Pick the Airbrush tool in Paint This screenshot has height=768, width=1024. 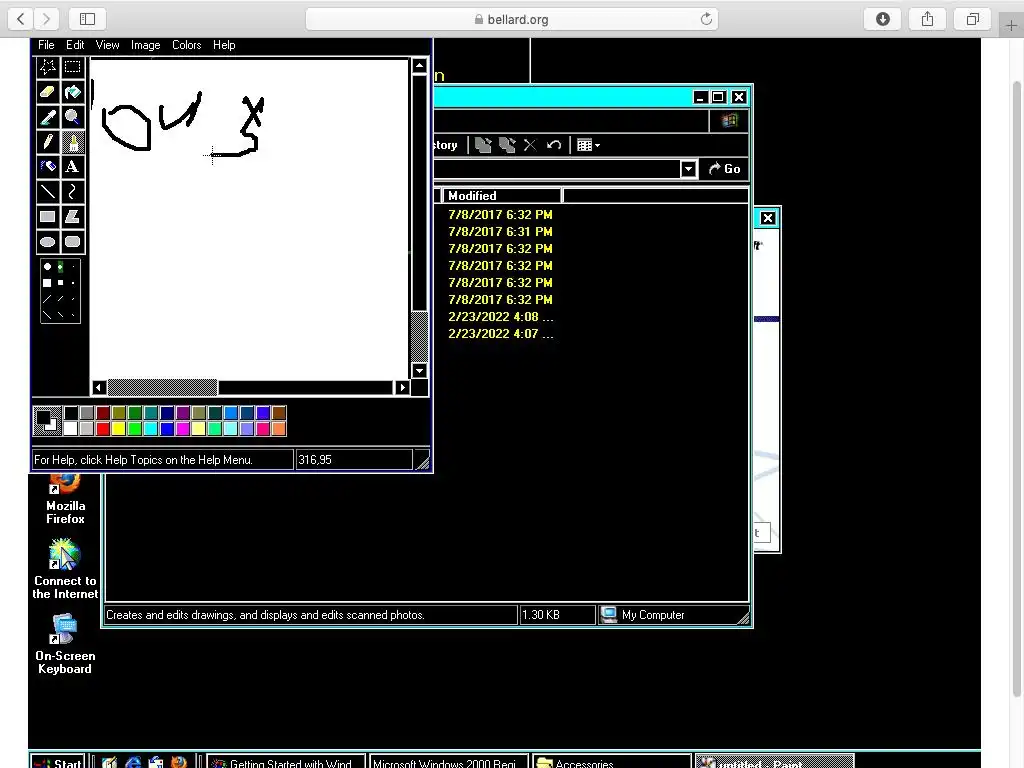[x=48, y=167]
